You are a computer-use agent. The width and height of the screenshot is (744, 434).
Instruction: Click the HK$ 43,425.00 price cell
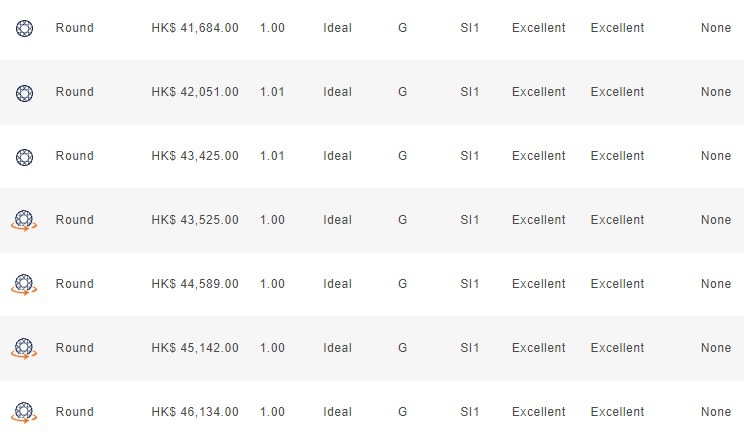195,156
